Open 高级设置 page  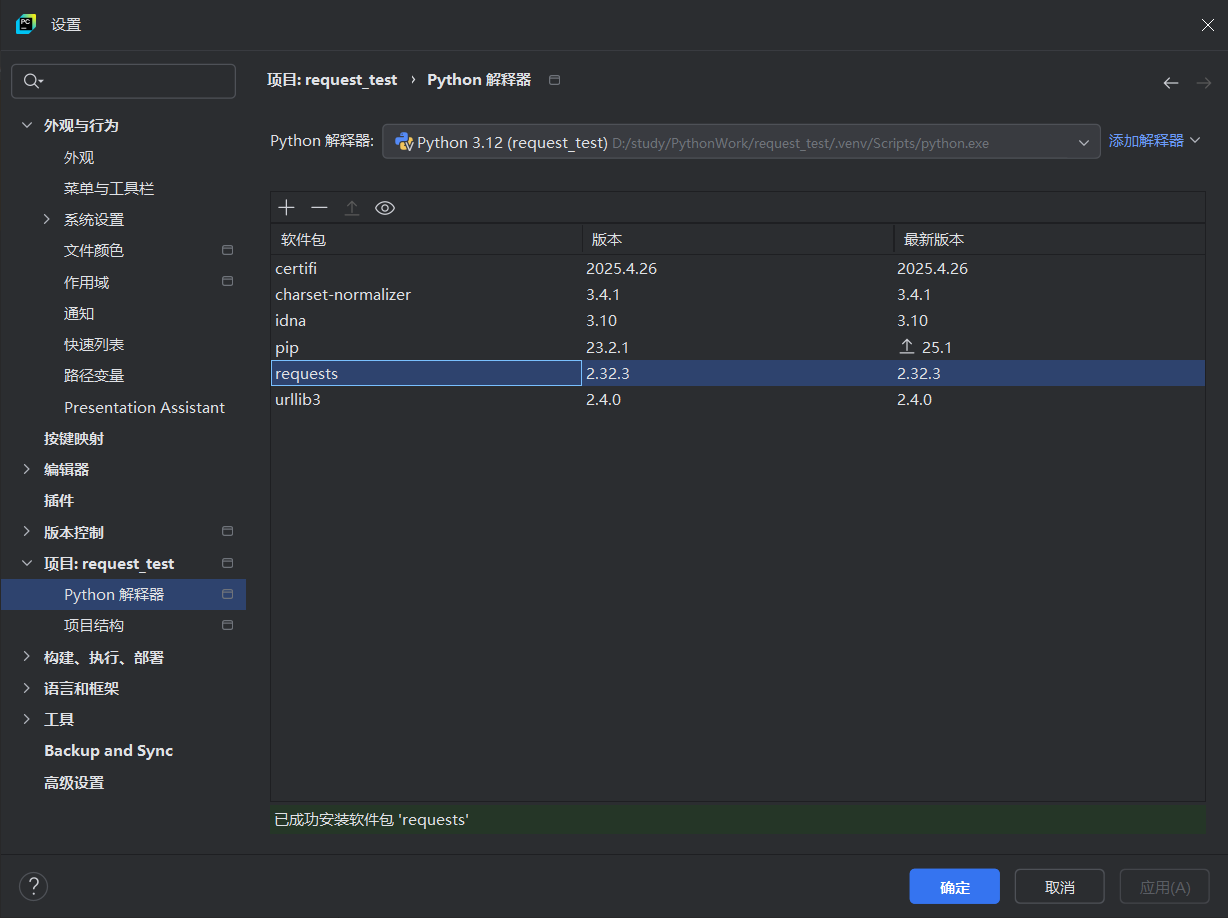74,782
